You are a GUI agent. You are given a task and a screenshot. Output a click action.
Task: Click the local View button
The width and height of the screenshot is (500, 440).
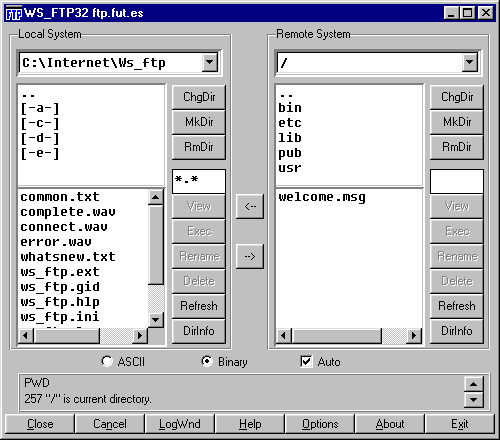199,206
